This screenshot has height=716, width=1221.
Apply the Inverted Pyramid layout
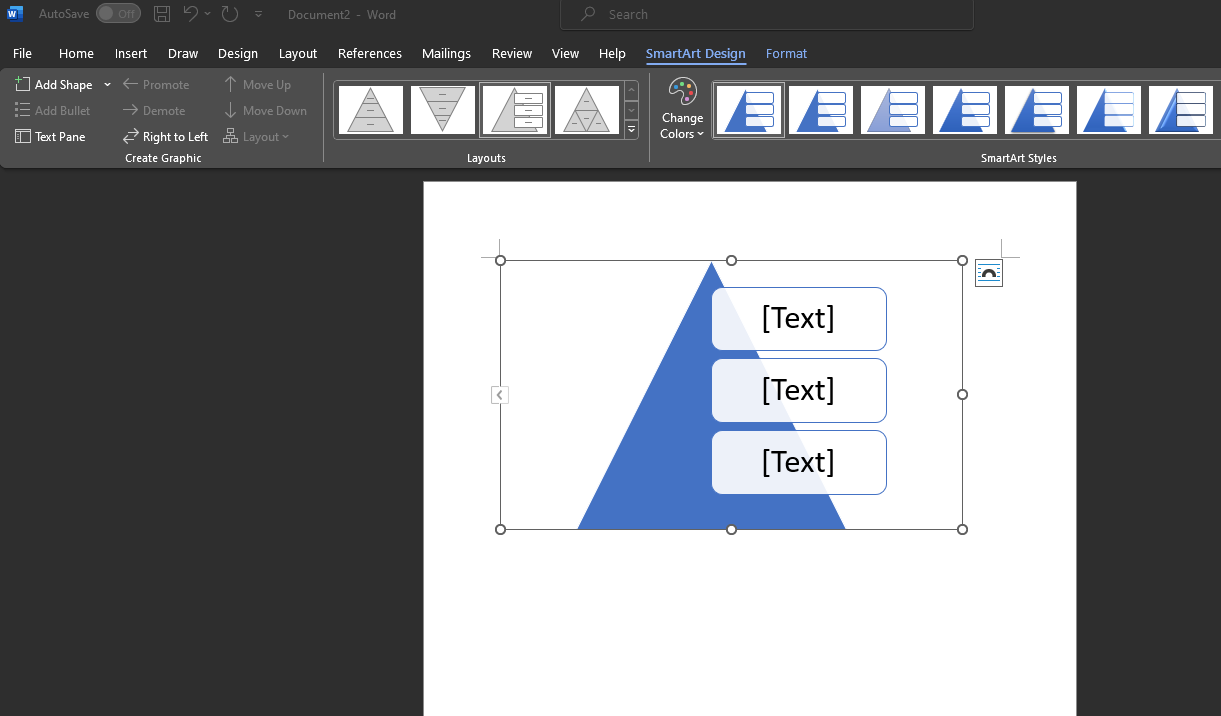pyautogui.click(x=442, y=109)
